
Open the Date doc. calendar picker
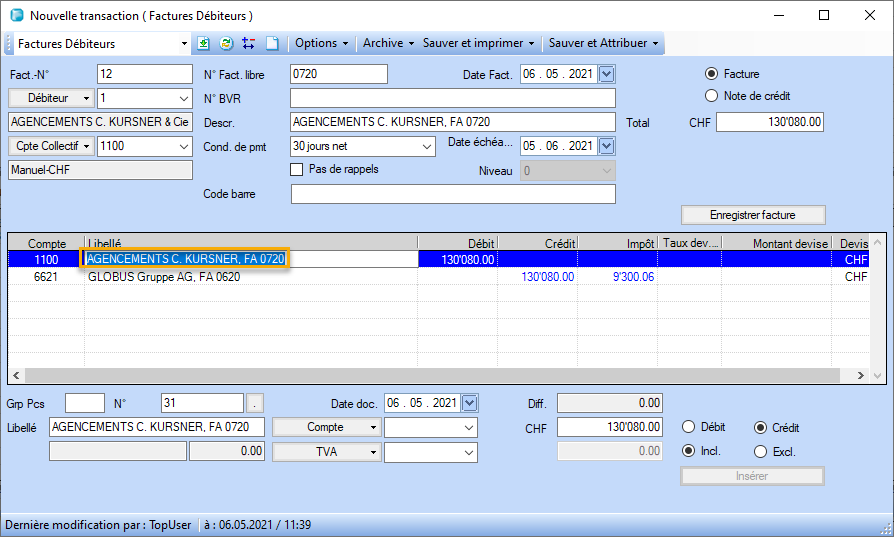point(470,403)
